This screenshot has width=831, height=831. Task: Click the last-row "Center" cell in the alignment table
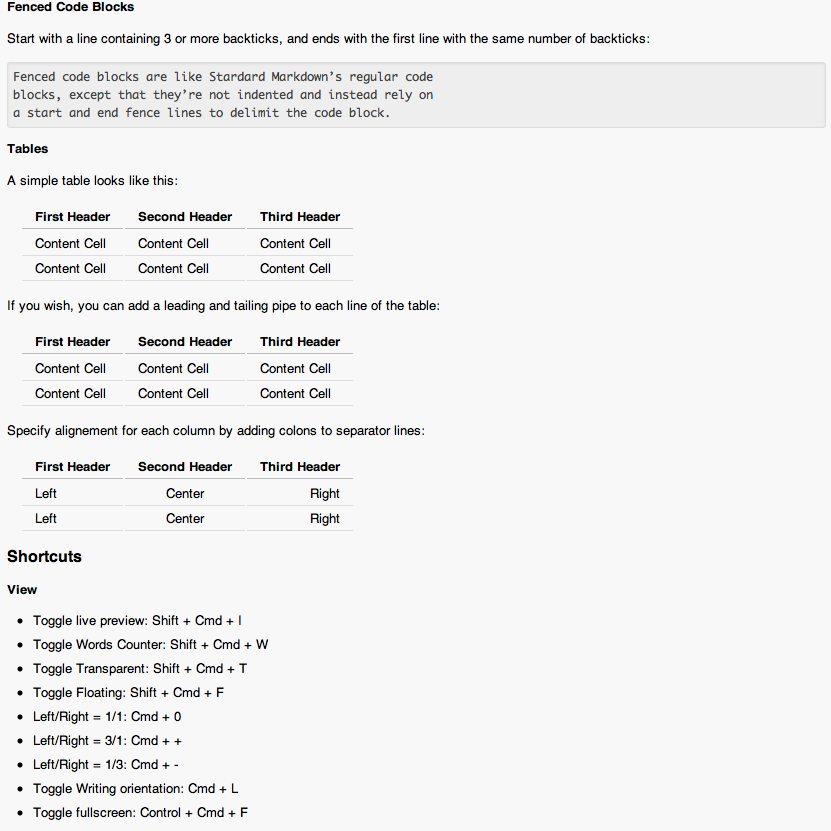pos(185,519)
